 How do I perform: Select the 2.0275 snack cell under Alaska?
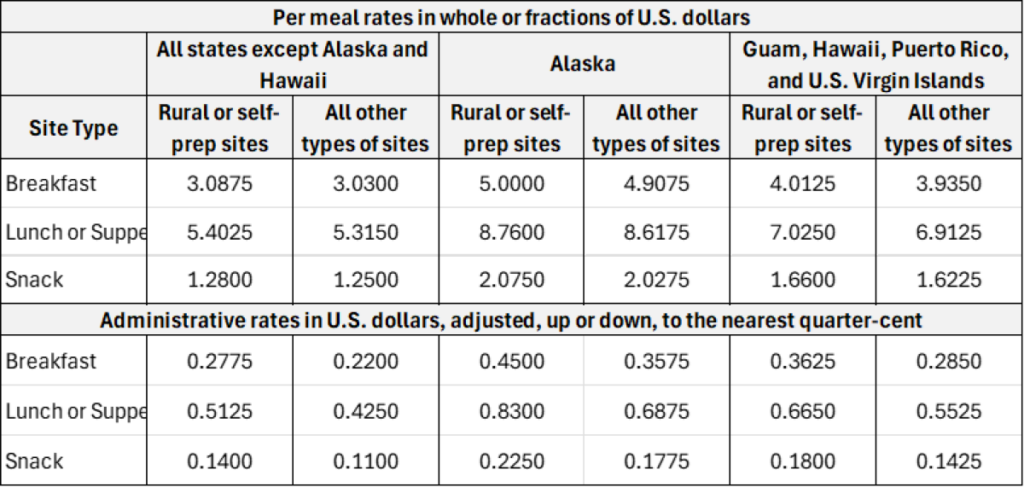click(x=656, y=280)
